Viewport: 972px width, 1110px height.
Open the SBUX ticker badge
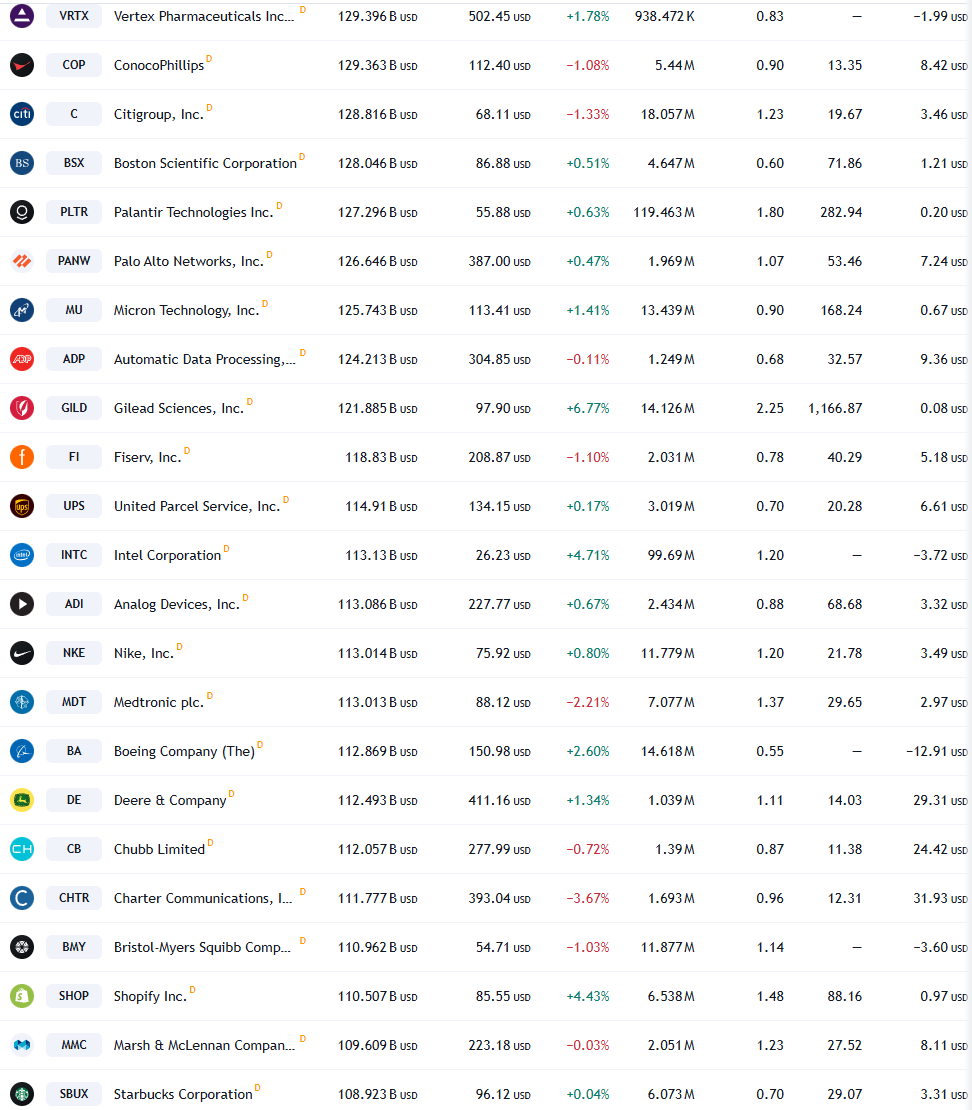point(74,1094)
